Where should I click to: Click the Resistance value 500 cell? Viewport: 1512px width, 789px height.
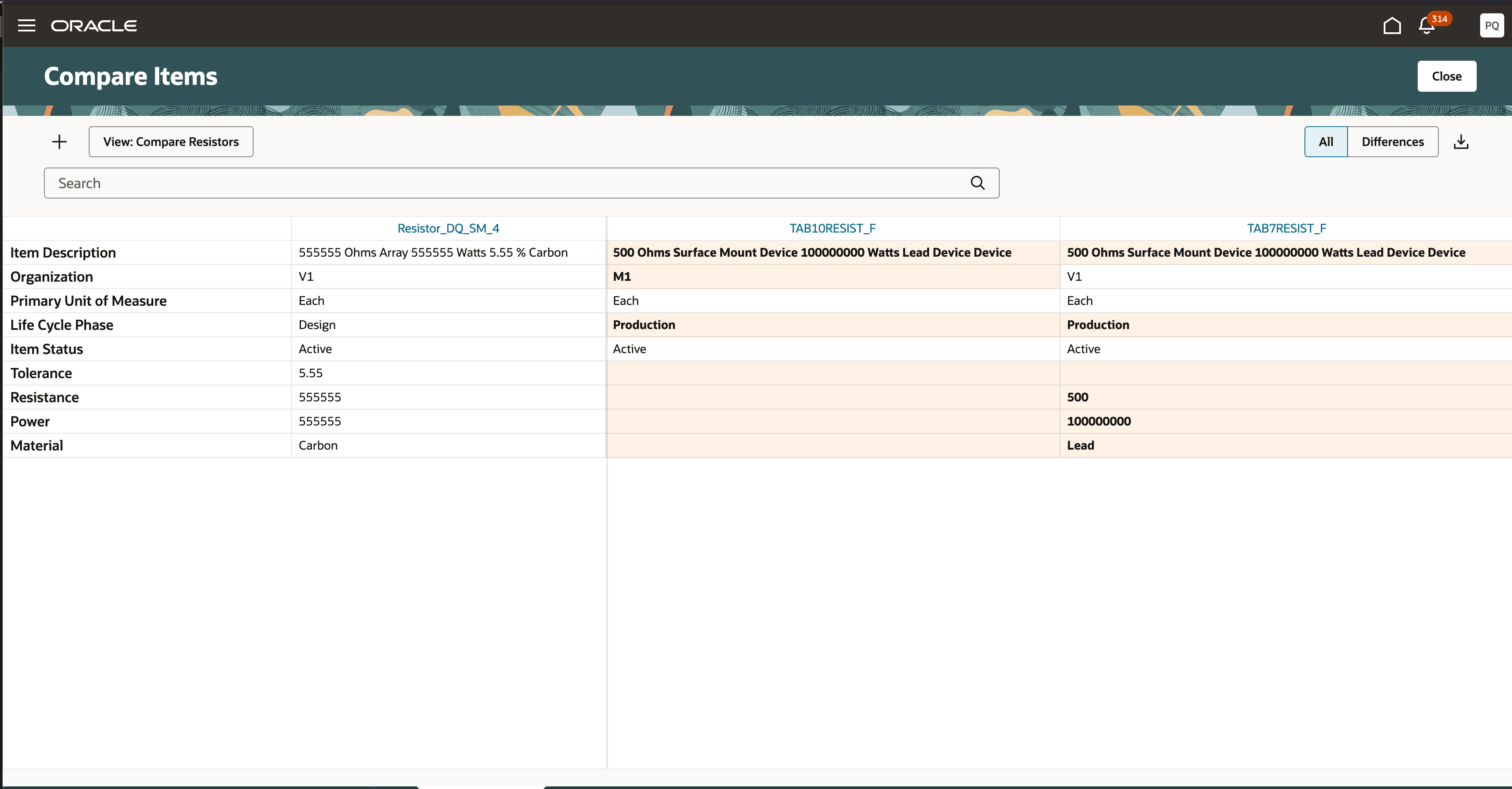coord(1077,398)
